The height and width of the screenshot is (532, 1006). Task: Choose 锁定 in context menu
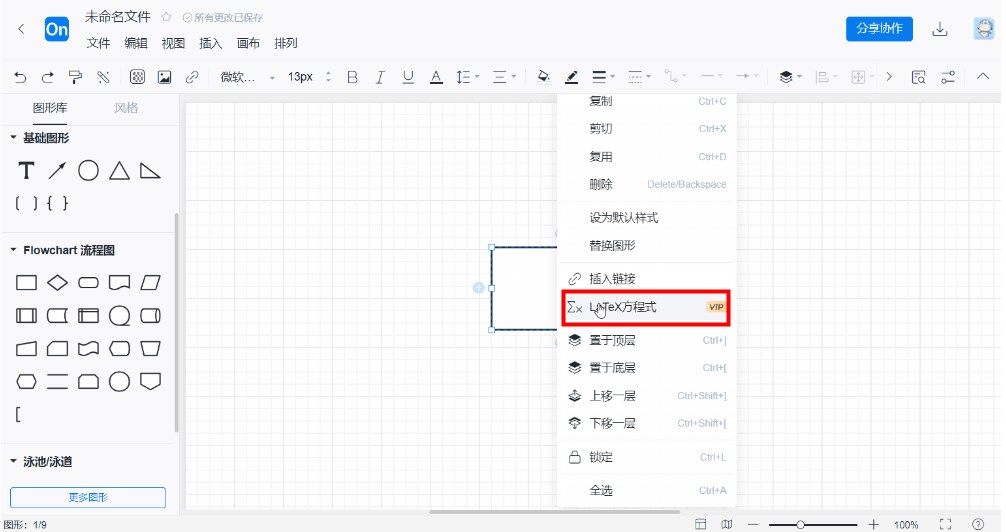[x=645, y=457]
